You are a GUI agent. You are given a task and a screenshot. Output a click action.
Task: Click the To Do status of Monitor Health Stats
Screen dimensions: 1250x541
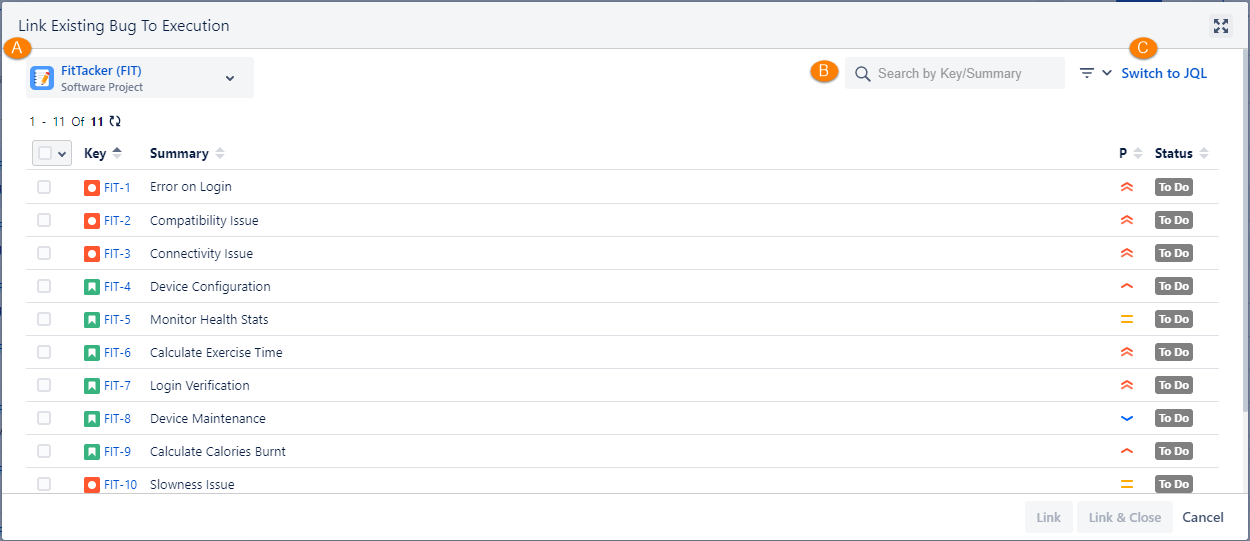click(1174, 319)
